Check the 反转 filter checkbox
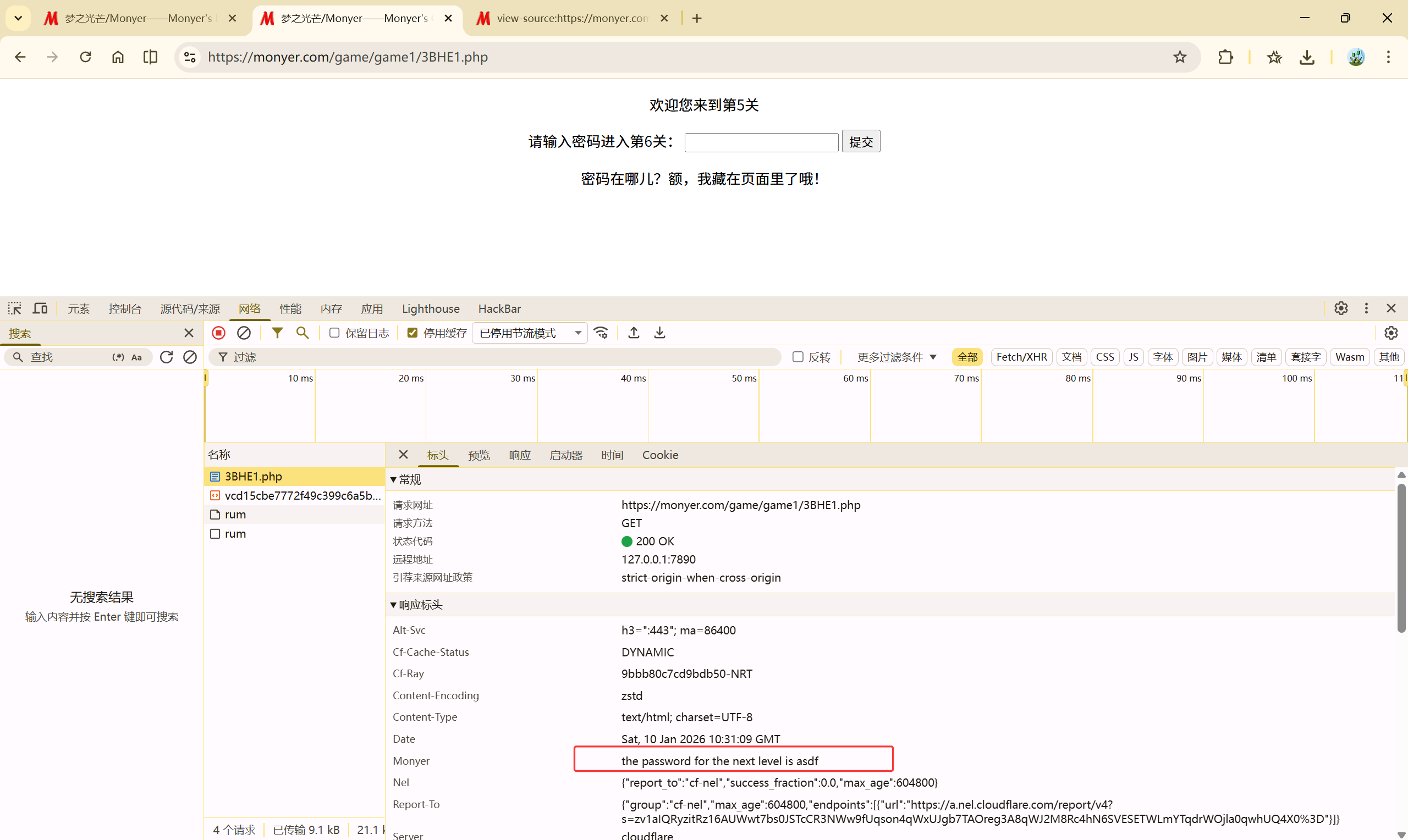 (x=798, y=357)
